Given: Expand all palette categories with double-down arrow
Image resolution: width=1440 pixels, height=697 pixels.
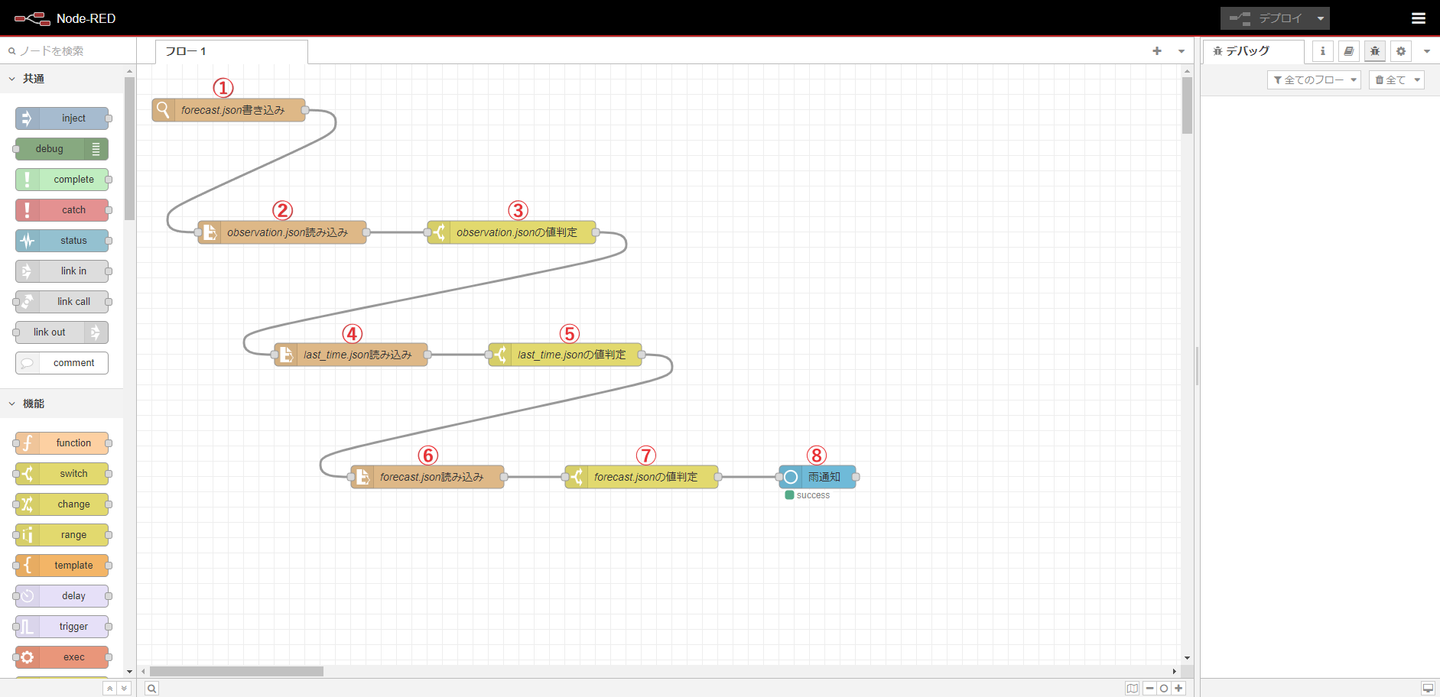Looking at the screenshot, I should point(124,688).
